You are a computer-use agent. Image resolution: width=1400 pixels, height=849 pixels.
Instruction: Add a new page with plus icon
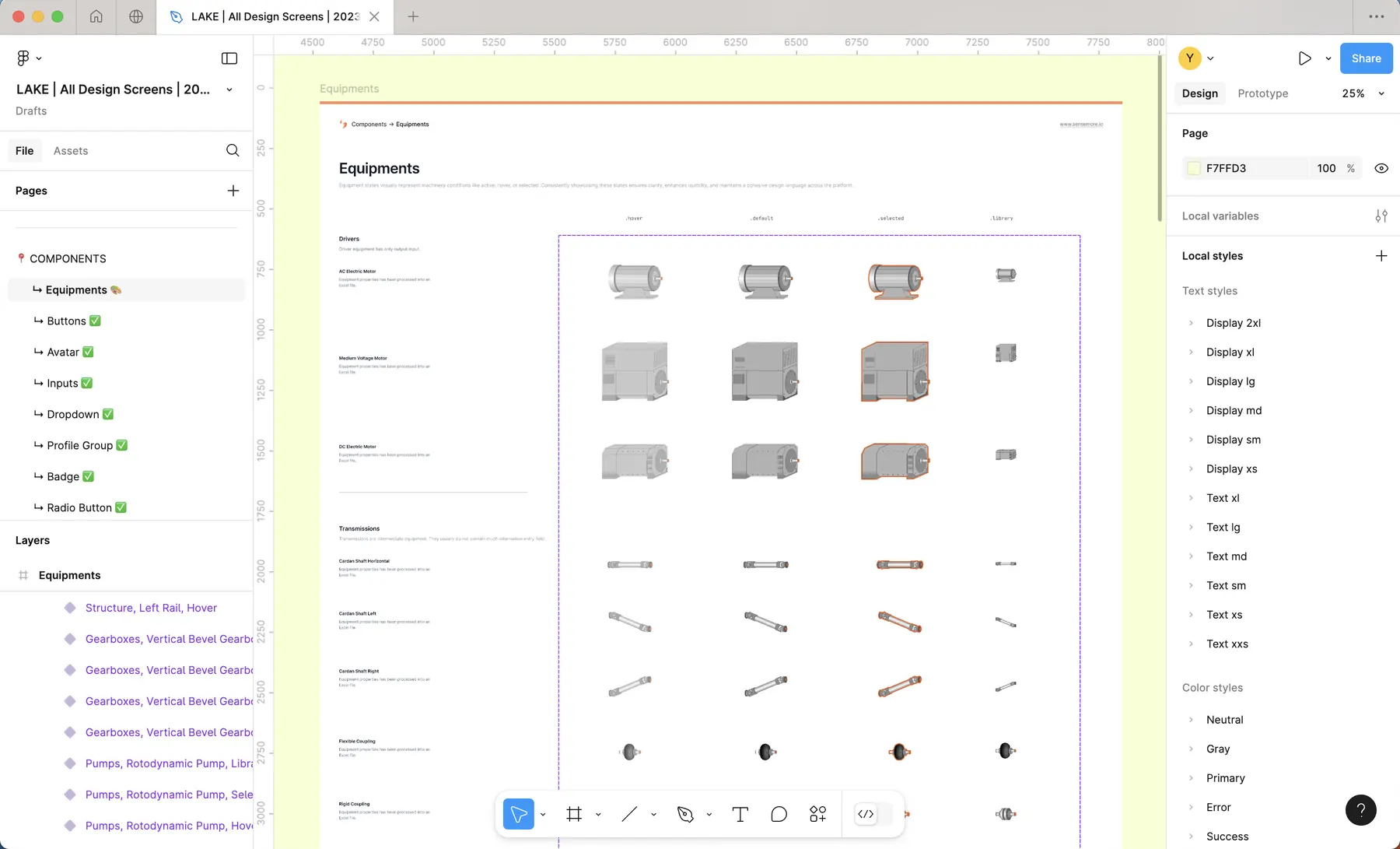[x=233, y=191]
